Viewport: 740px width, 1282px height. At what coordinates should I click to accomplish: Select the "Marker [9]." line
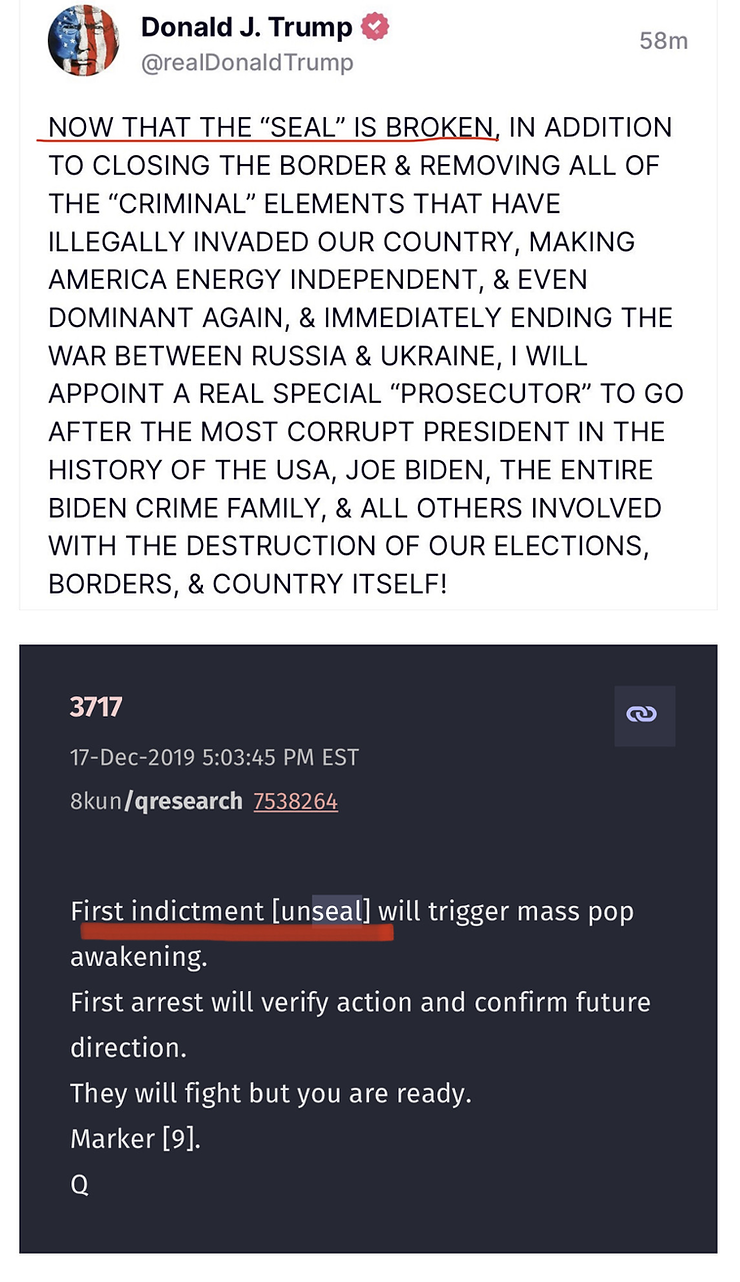135,1138
